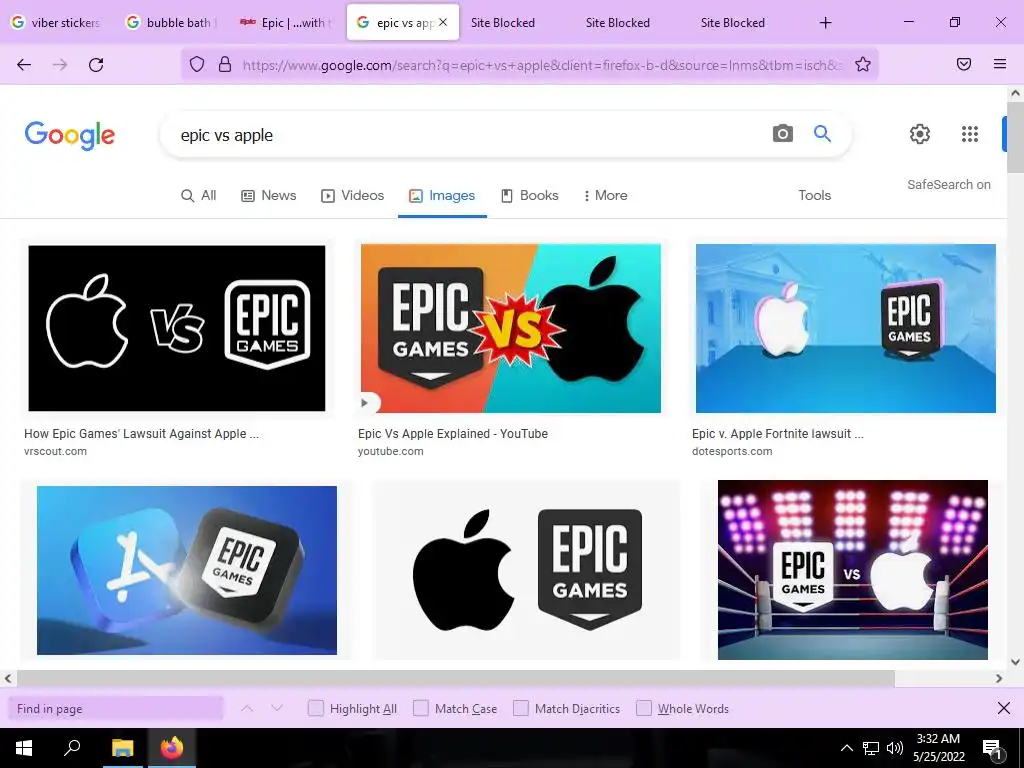Open black Apple vs Epic Games thumbnail
1024x768 pixels.
pyautogui.click(x=527, y=569)
